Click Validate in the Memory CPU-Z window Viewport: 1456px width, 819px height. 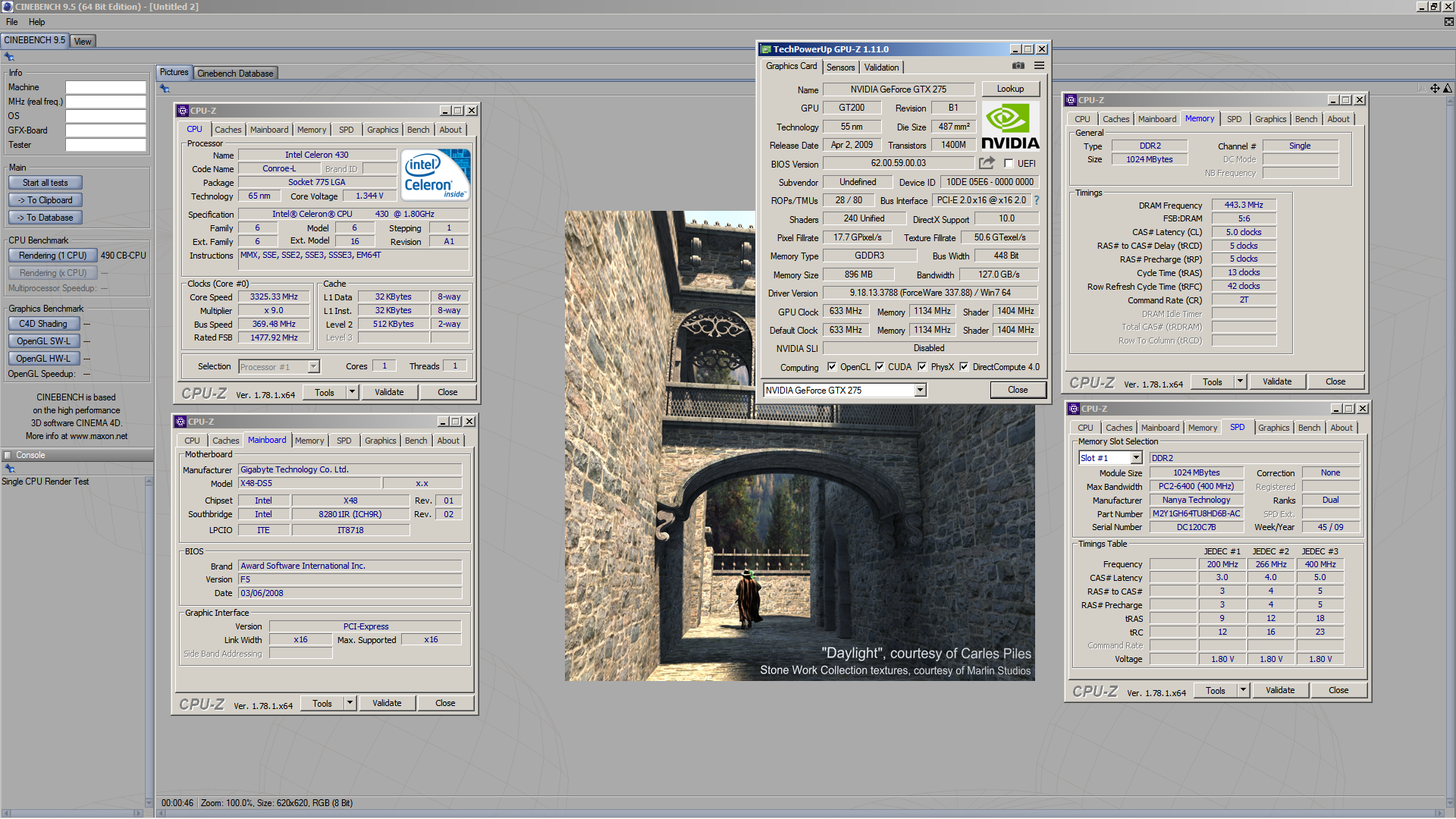pyautogui.click(x=1277, y=381)
